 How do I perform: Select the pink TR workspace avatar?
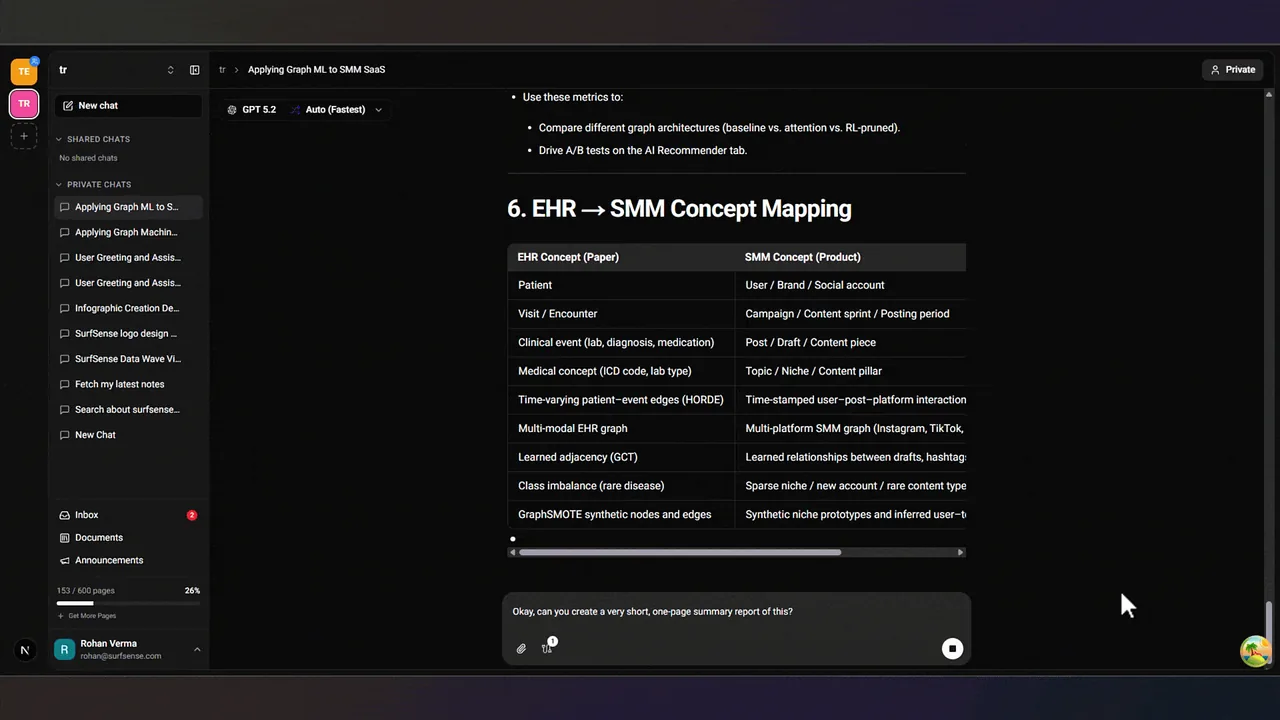(24, 104)
